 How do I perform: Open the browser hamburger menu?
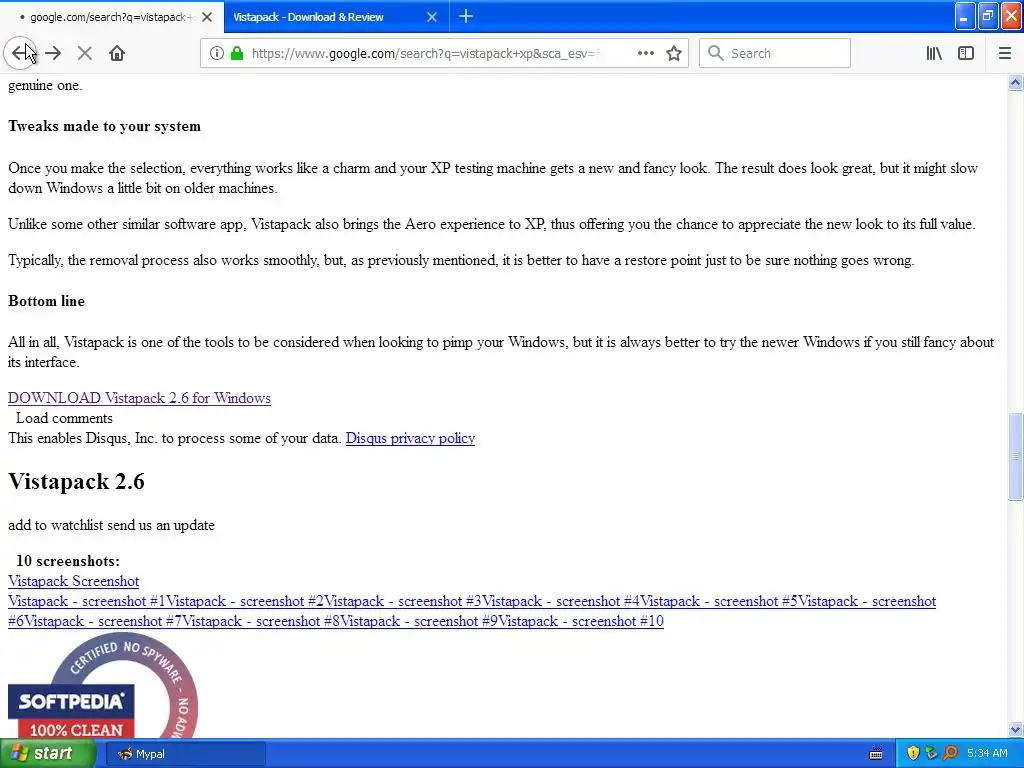(1004, 53)
